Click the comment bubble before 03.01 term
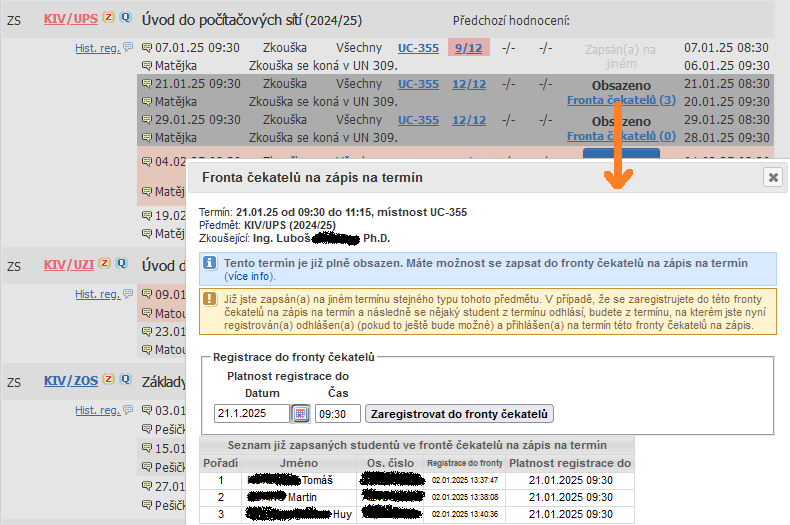The width and height of the screenshot is (790, 525). tap(147, 410)
